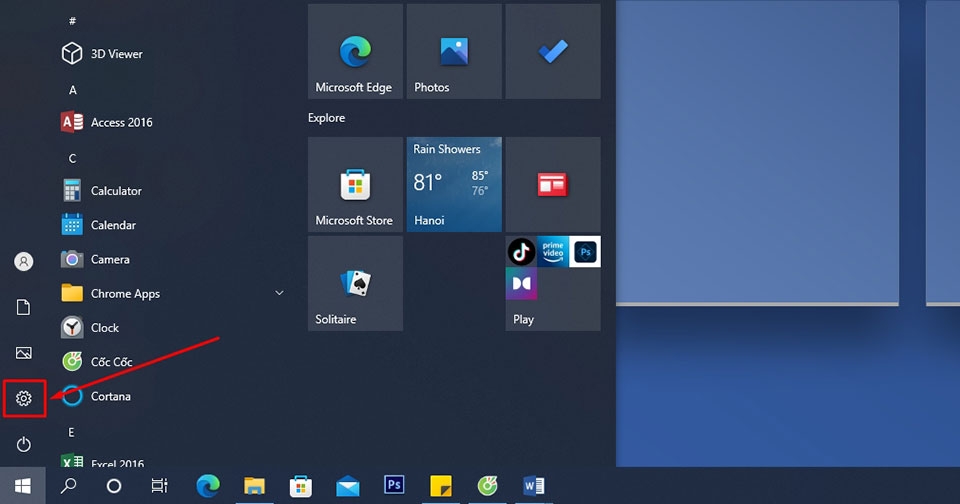Open Calendar app
Screen dimensions: 960x504
tap(99, 225)
